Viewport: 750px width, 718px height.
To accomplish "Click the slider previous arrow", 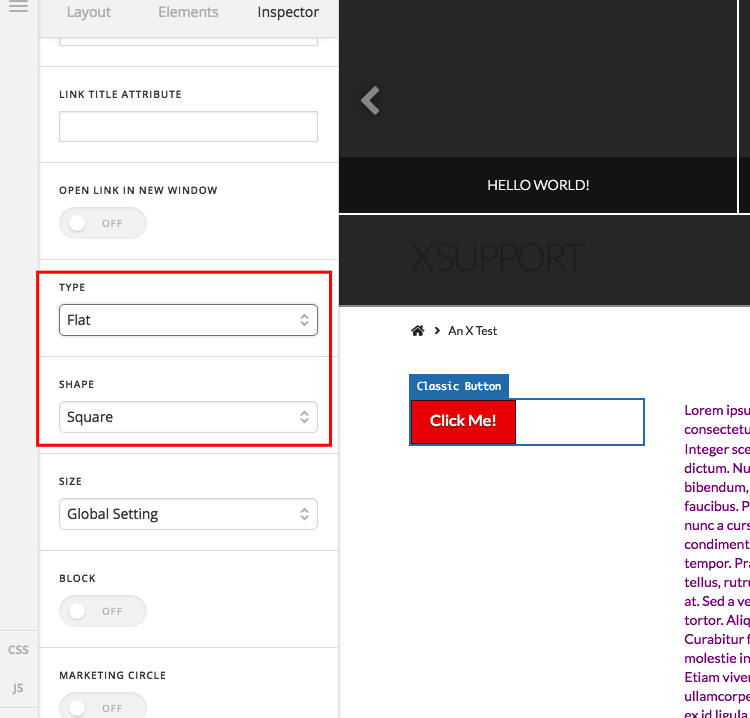I will pyautogui.click(x=370, y=100).
